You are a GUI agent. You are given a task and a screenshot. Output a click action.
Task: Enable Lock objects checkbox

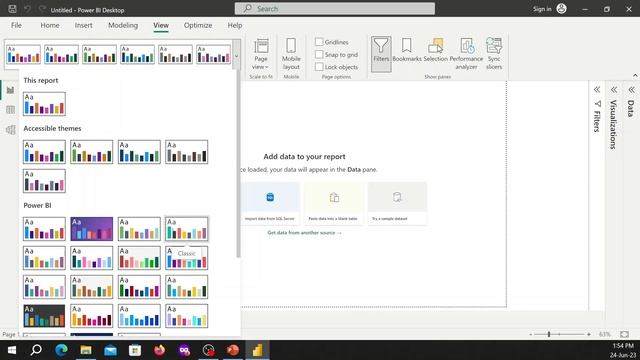point(319,67)
